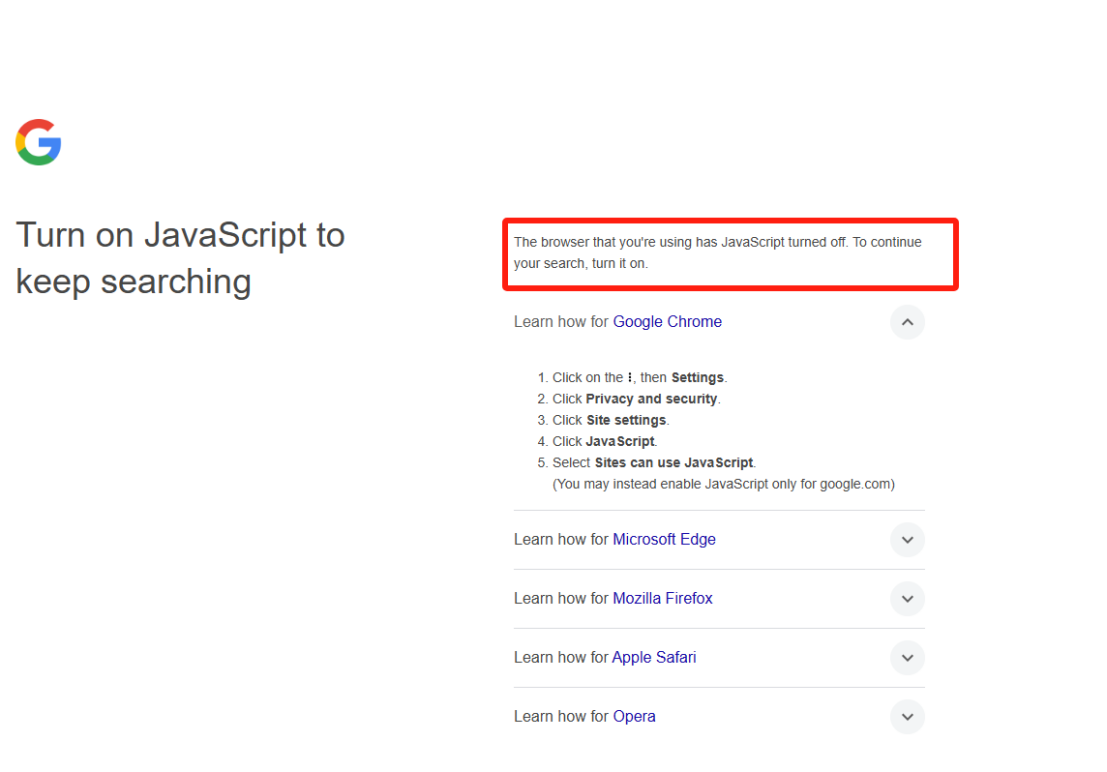The width and height of the screenshot is (1107, 772).
Task: Expand the Microsoft Edge chevron arrow
Action: [x=907, y=540]
